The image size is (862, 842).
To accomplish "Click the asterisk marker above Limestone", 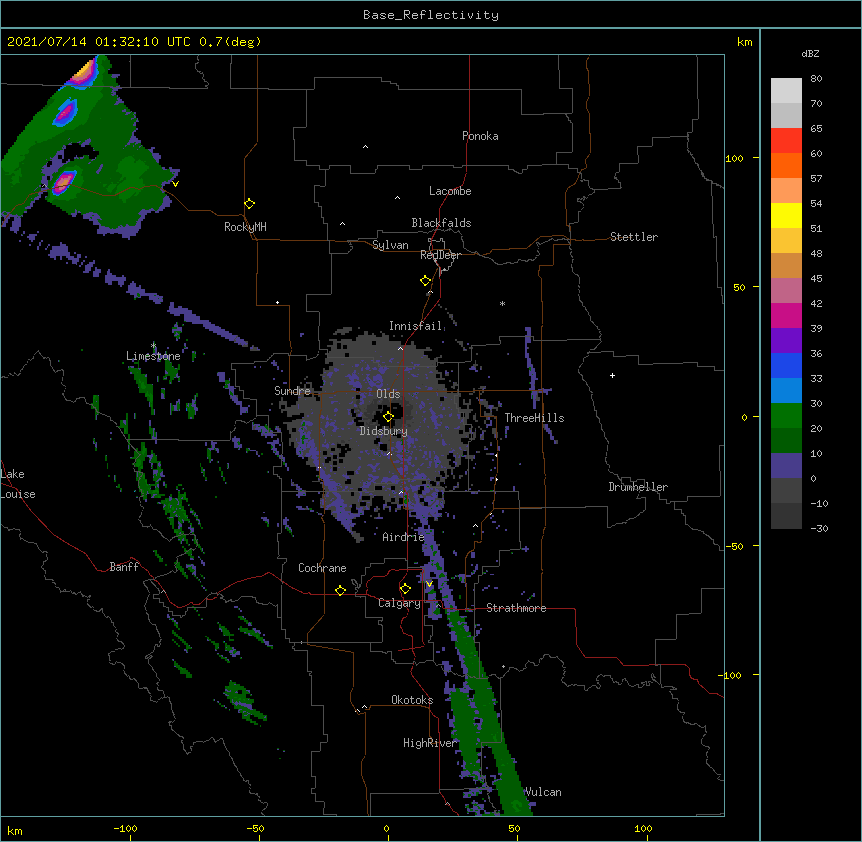I will pyautogui.click(x=153, y=346).
